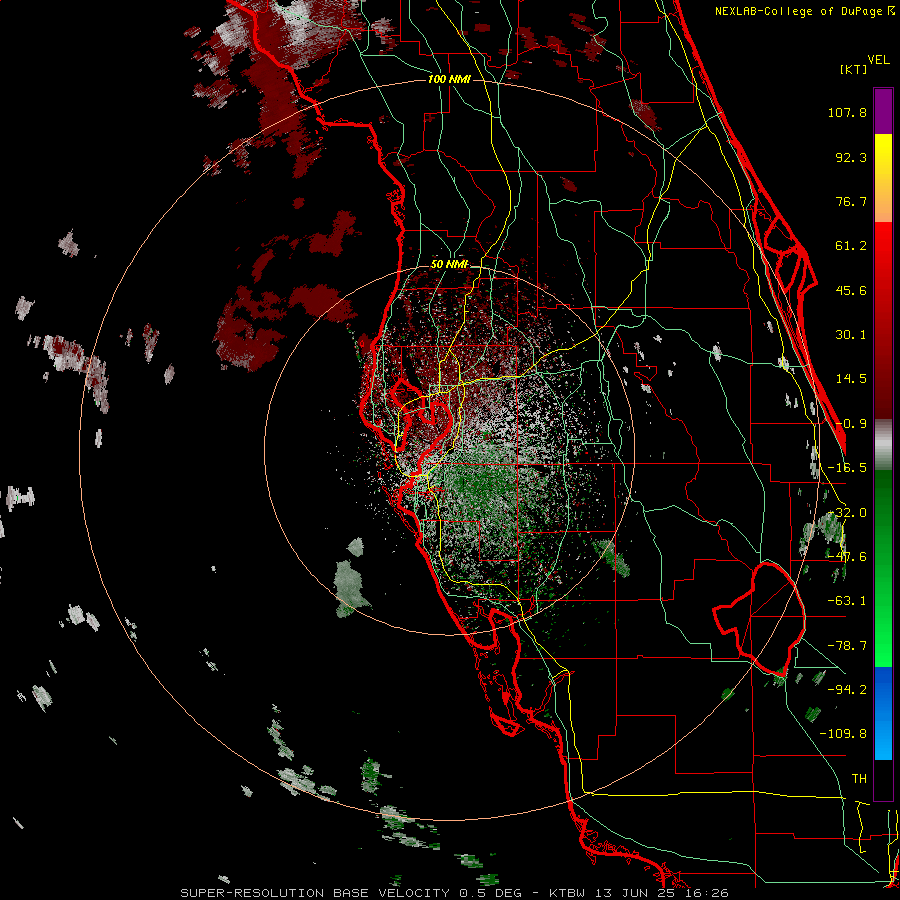Click the 61.2 velocity scale value
Viewport: 900px width, 900px height.
[x=851, y=246]
